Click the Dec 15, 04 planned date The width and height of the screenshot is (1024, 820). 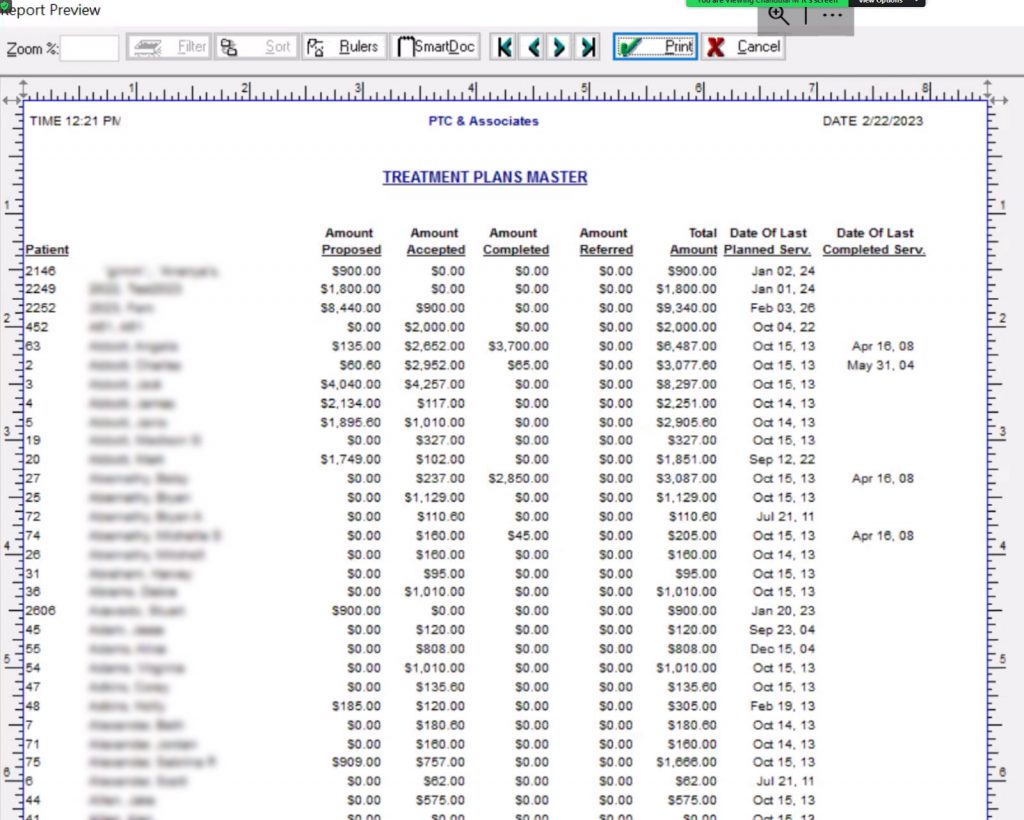coord(782,649)
